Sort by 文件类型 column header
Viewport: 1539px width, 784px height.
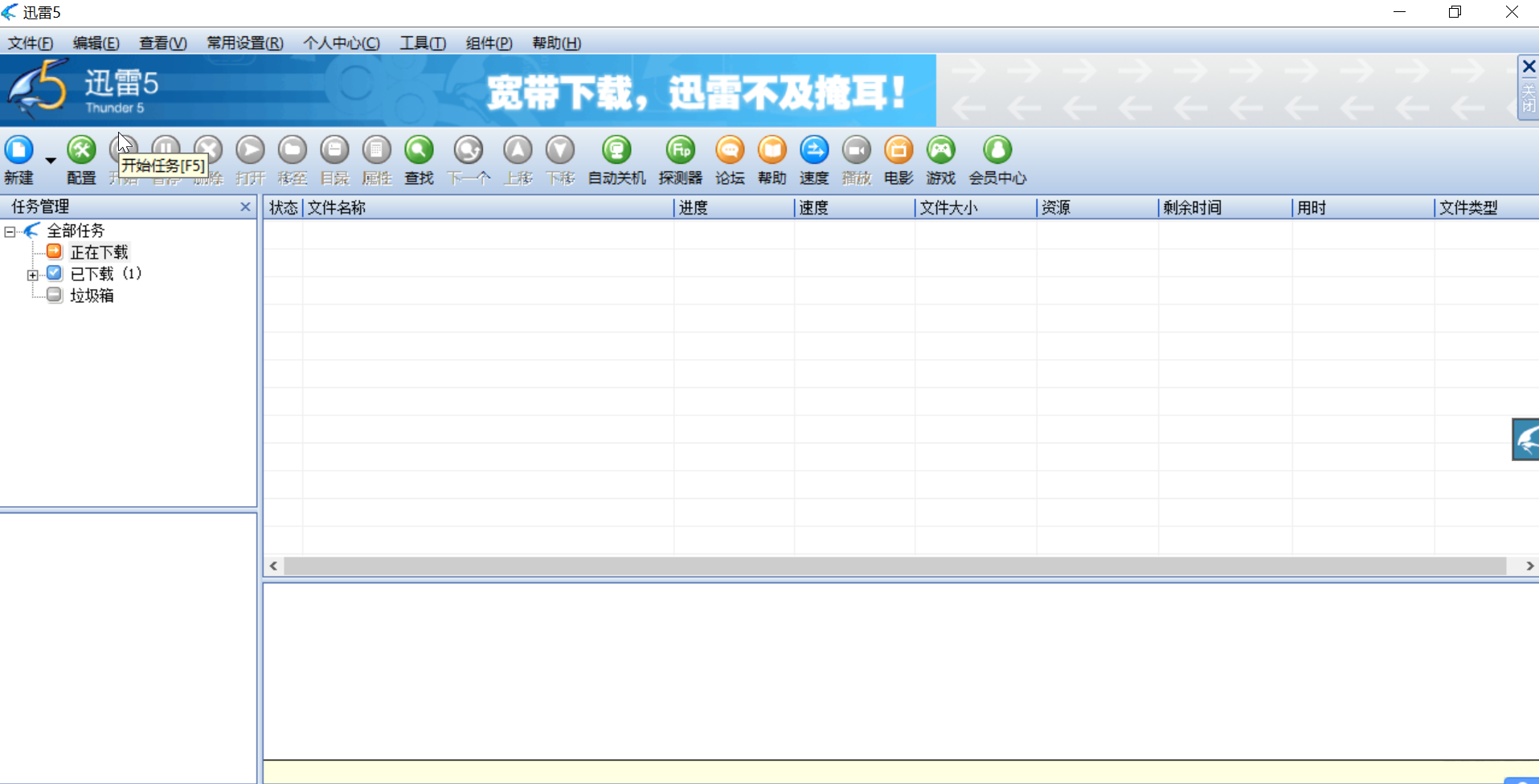[x=1487, y=208]
